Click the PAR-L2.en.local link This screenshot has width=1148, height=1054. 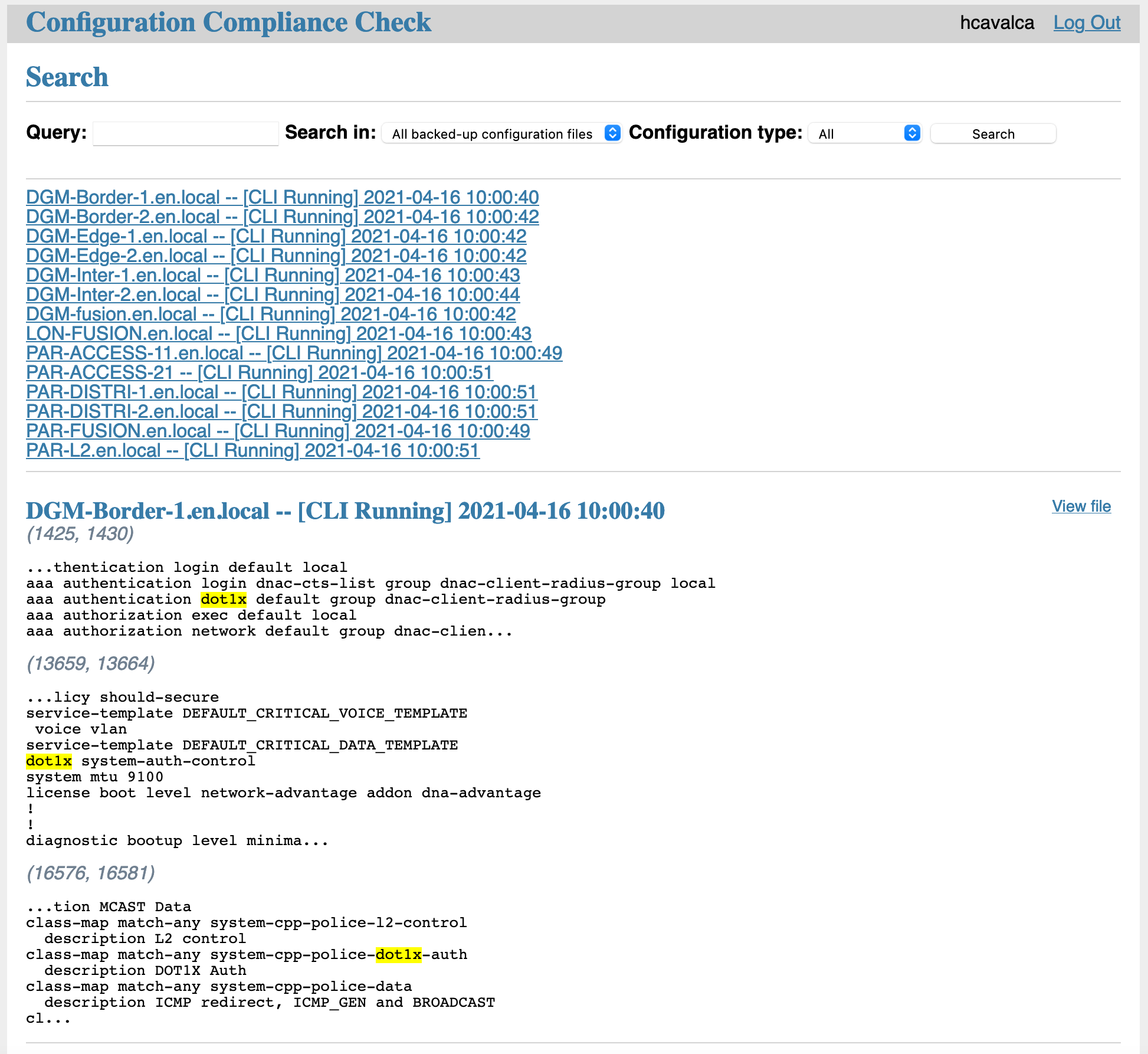click(252, 450)
